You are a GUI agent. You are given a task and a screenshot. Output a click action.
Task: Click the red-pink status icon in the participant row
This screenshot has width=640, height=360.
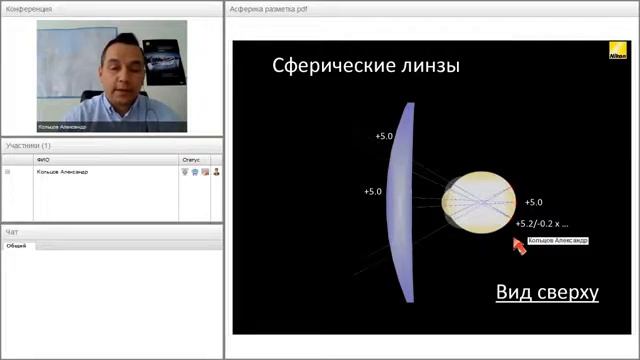(x=205, y=172)
